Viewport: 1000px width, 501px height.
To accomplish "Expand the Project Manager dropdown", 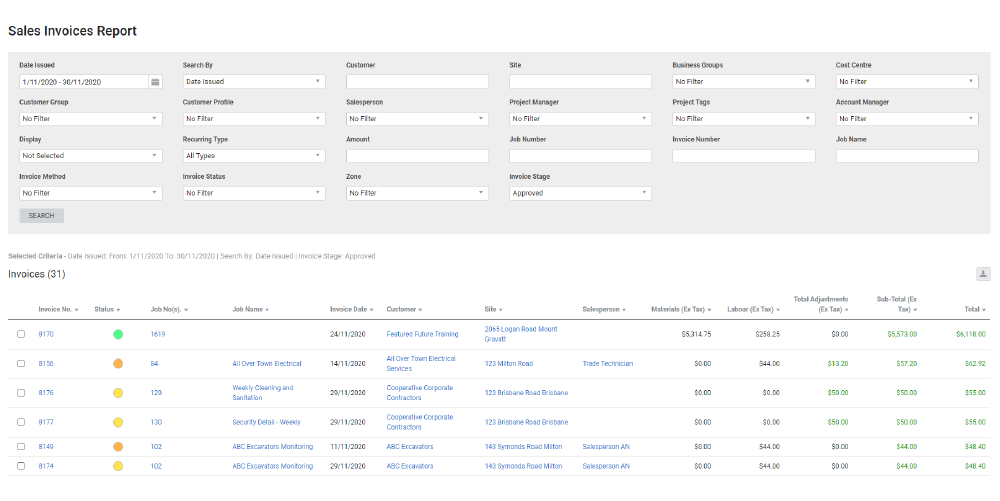I will (x=580, y=119).
